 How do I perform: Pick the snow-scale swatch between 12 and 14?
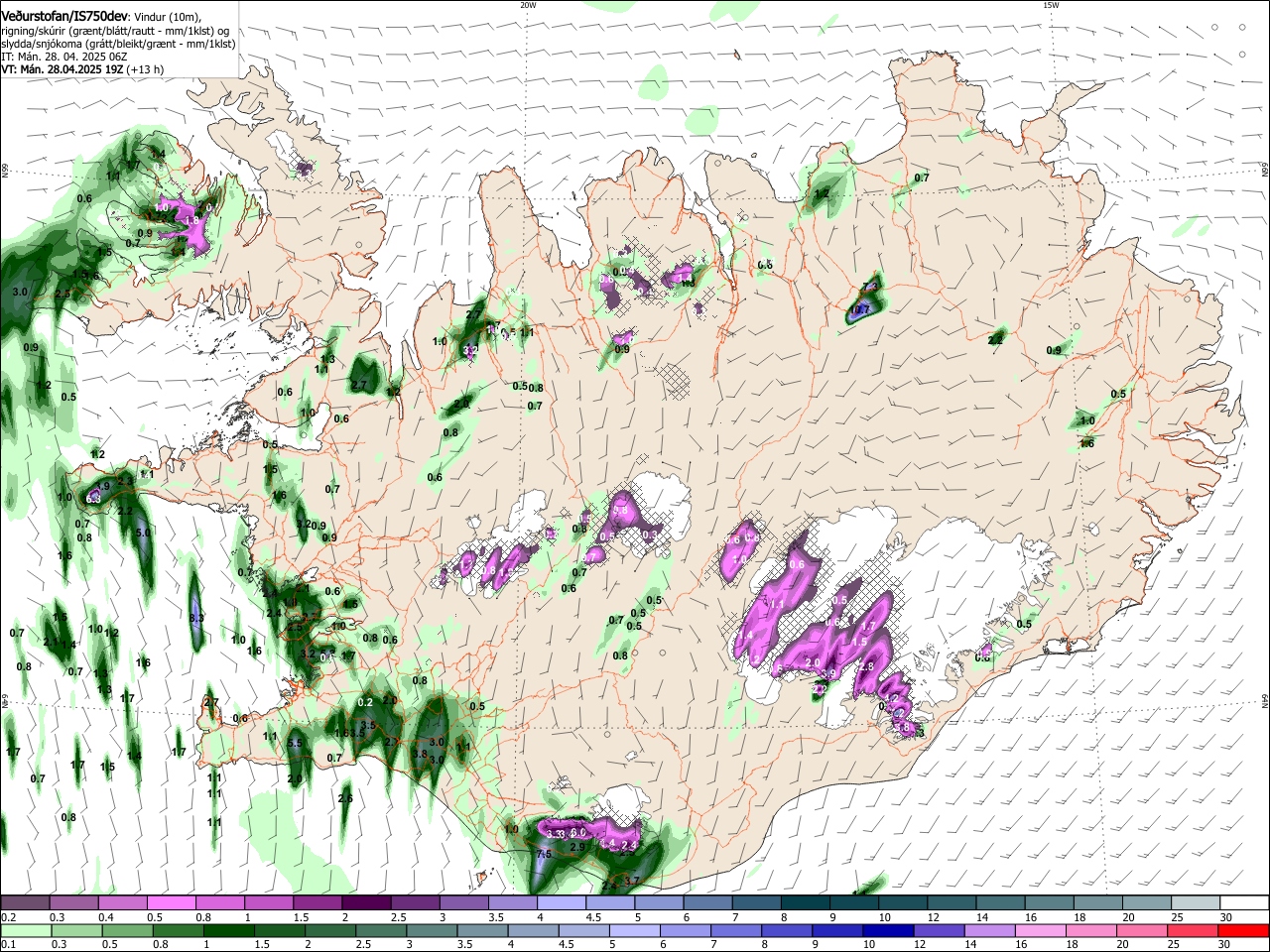pyautogui.click(x=952, y=902)
